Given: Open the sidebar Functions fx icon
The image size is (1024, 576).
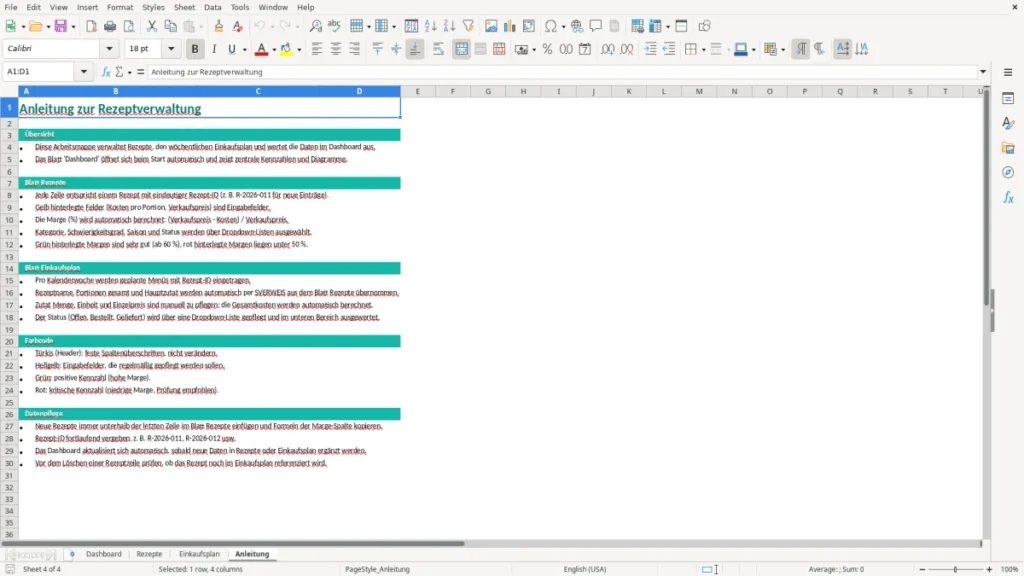Looking at the screenshot, I should pos(1008,197).
